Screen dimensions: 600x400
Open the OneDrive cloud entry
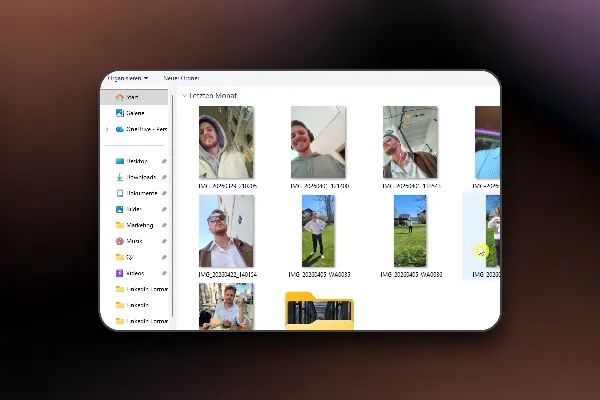141,129
